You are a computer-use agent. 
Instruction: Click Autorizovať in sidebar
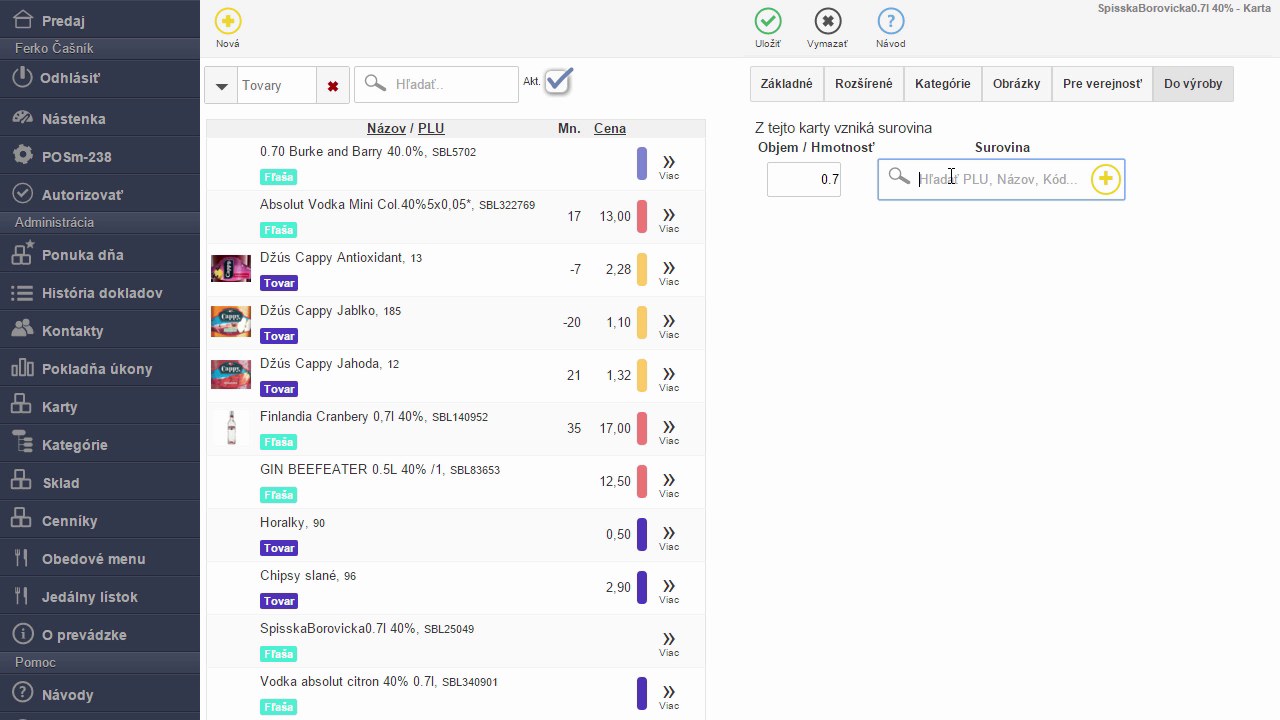(x=100, y=194)
